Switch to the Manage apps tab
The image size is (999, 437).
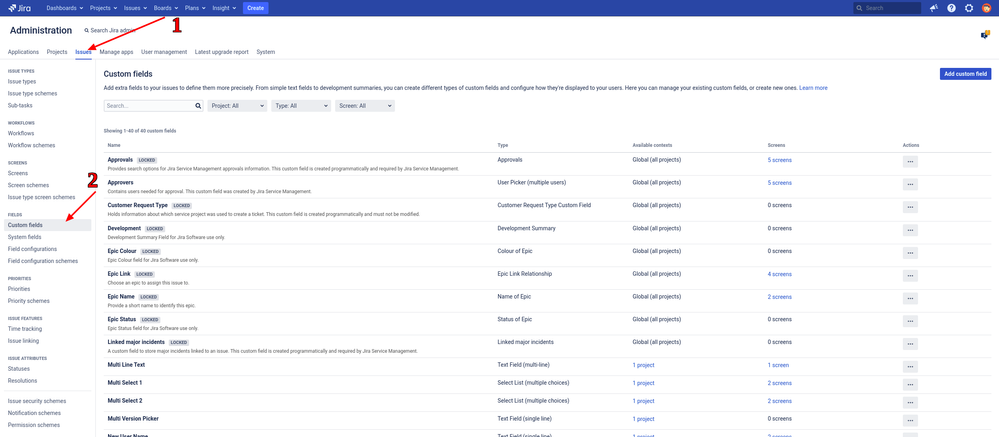tap(116, 52)
